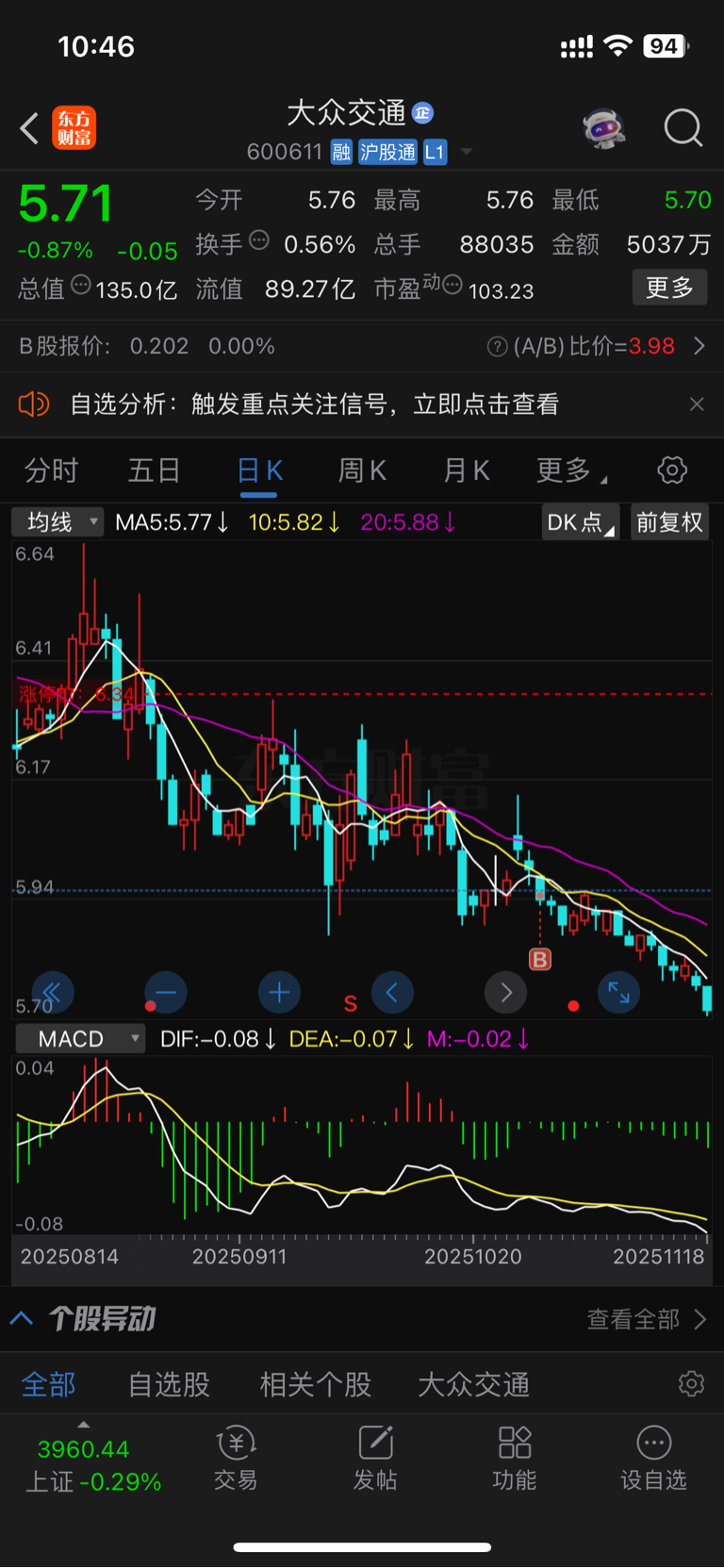The height and width of the screenshot is (1568, 724).
Task: Tap the battery indicator in status bar
Action: coord(666,46)
